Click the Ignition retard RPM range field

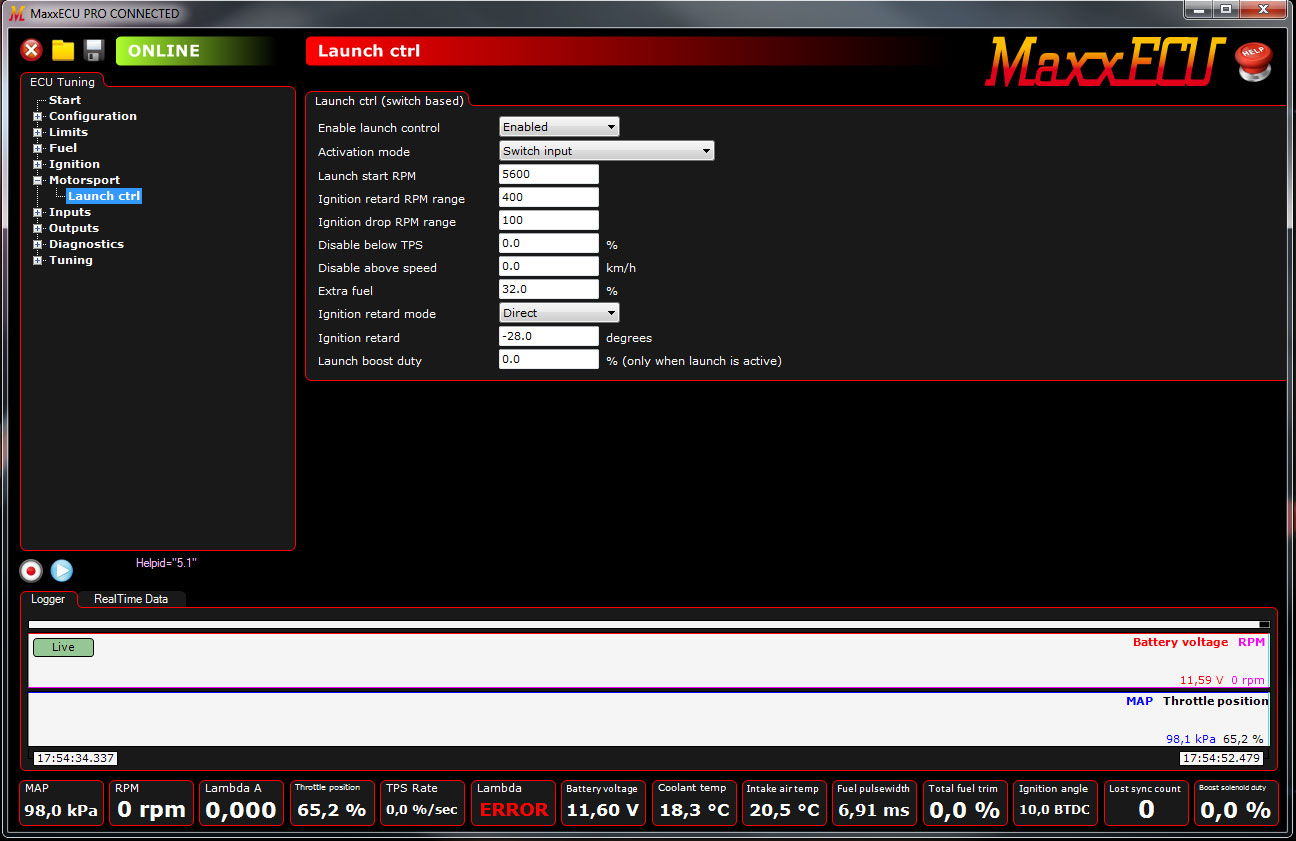[x=549, y=197]
